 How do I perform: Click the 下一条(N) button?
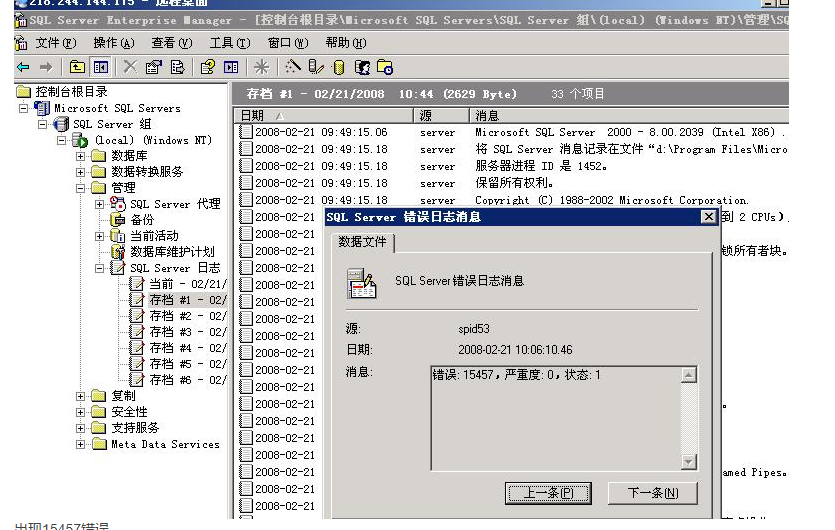(653, 493)
